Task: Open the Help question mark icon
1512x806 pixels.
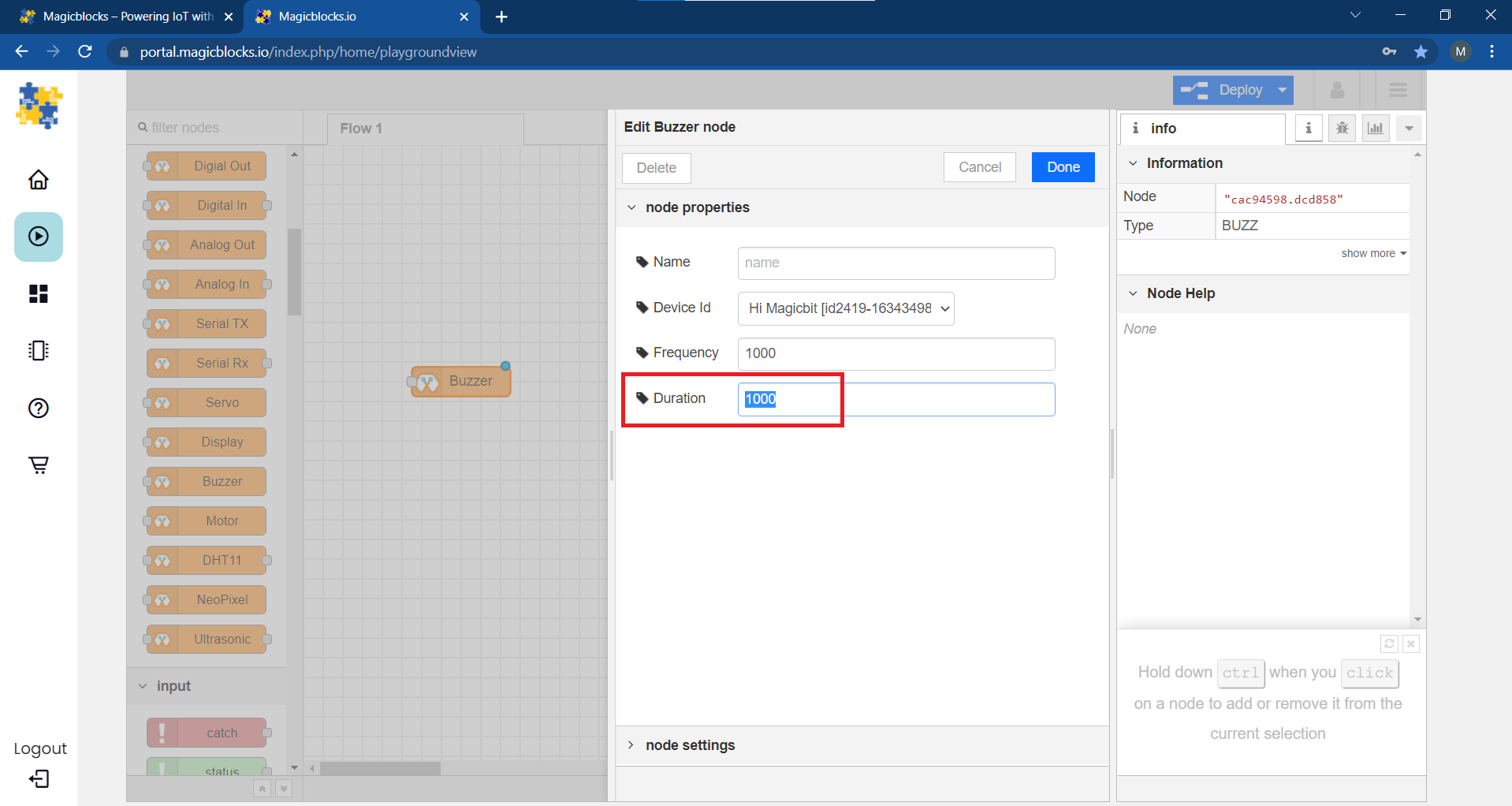Action: (39, 408)
